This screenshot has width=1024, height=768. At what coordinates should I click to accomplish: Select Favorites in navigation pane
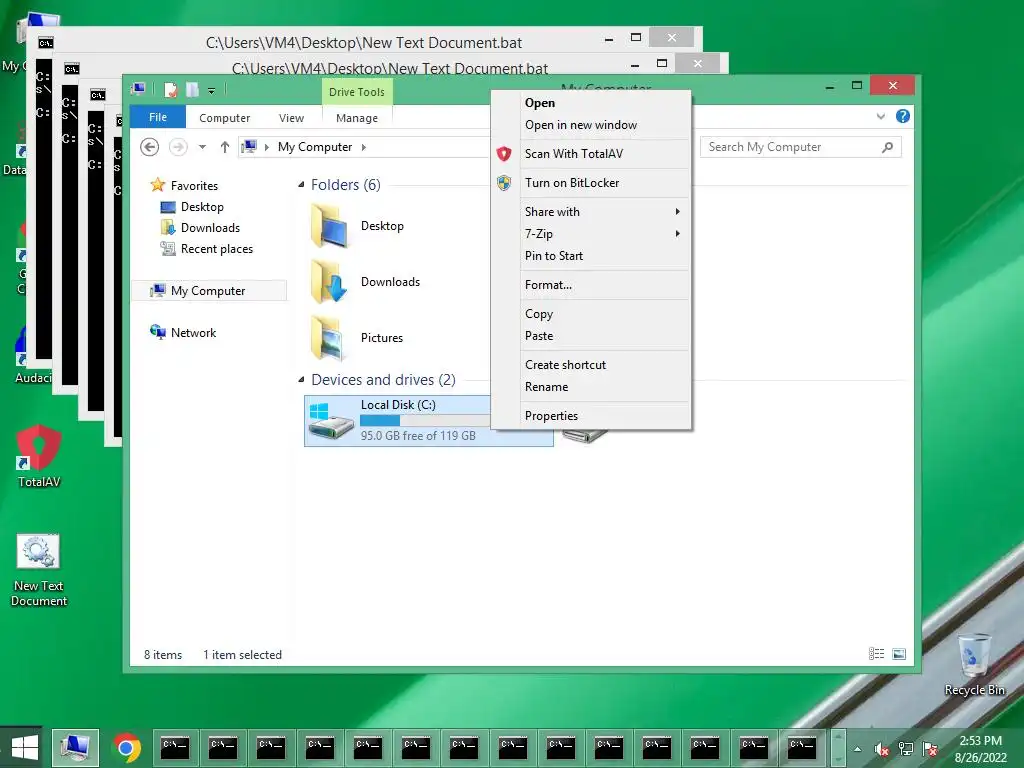(x=194, y=185)
